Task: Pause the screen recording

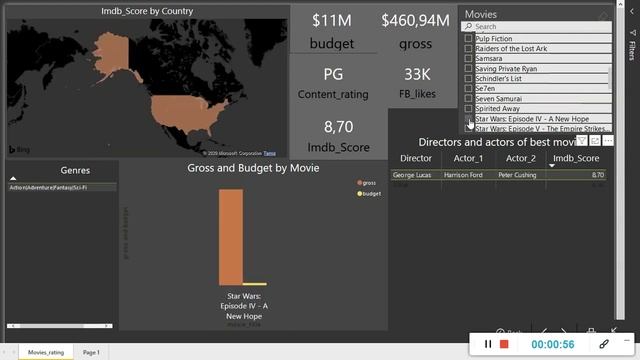Action: pos(488,344)
